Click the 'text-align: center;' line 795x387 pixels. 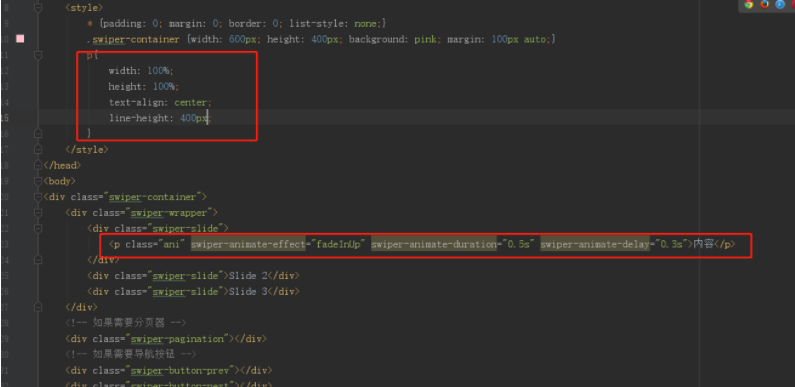160,102
